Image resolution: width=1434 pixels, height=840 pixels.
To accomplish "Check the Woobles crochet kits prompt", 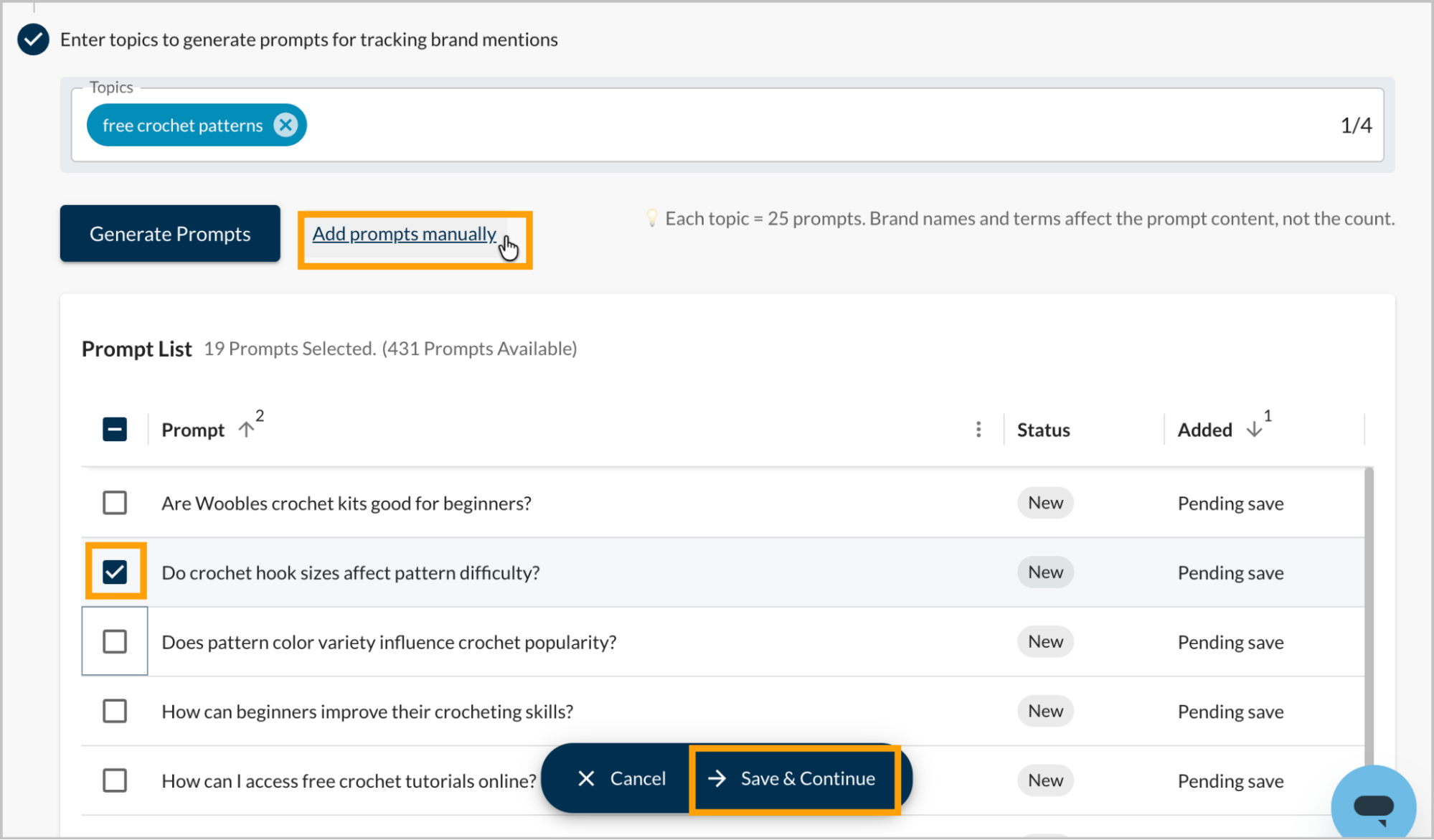I will (115, 503).
